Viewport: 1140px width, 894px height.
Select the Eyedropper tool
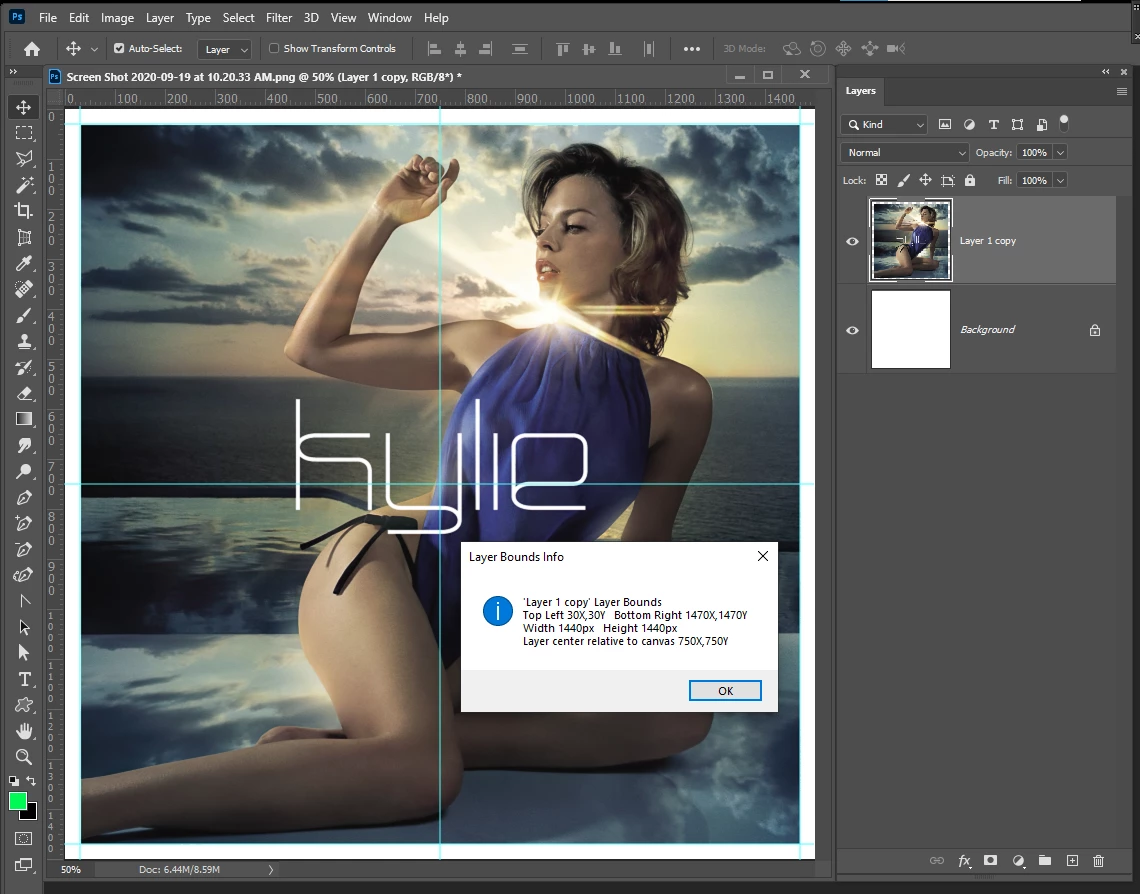[24, 263]
